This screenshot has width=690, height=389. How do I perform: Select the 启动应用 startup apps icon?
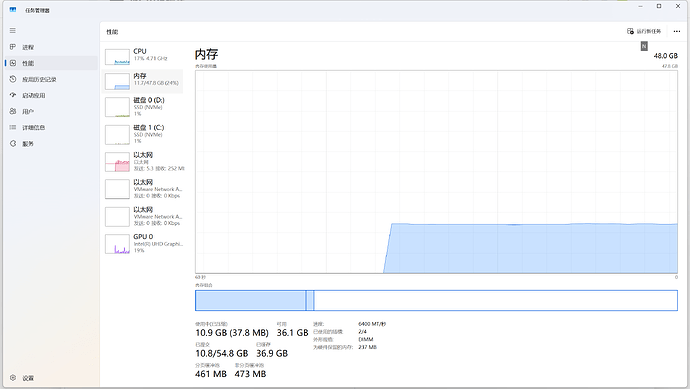click(x=13, y=95)
